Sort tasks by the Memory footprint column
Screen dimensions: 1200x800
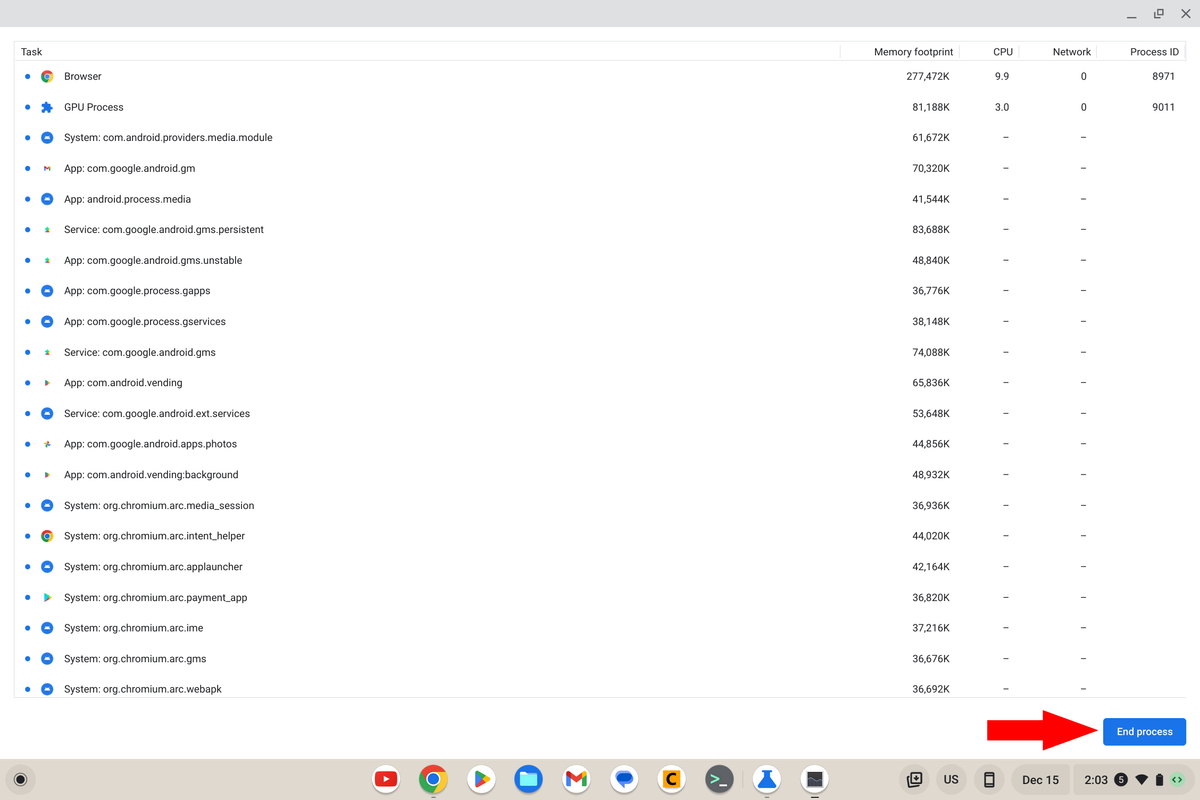point(913,51)
